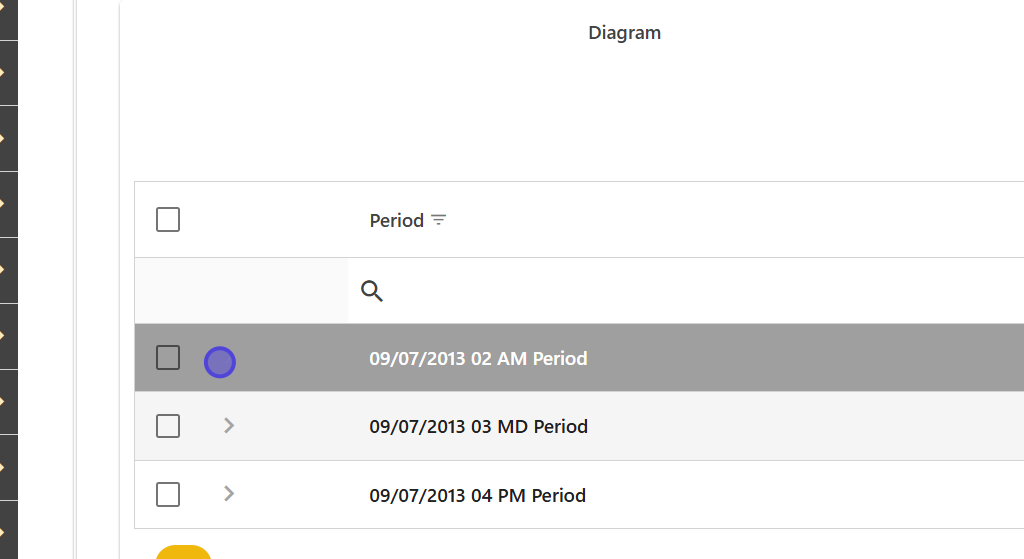Click the sidebar arrow level with the Period header

[3, 204]
